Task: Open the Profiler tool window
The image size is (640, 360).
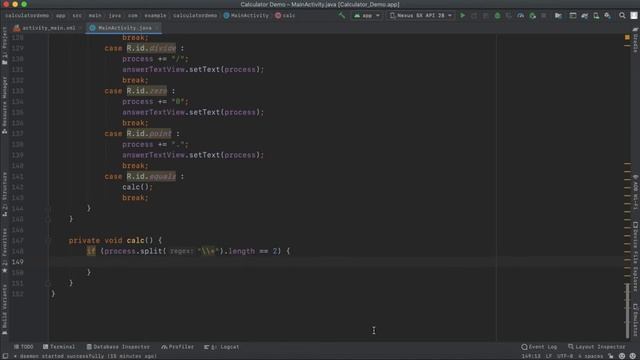Action: click(x=178, y=347)
